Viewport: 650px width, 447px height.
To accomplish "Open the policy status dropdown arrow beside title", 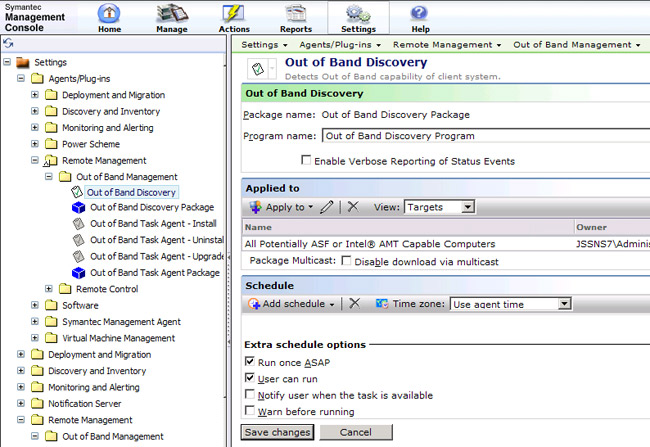I will (272, 68).
